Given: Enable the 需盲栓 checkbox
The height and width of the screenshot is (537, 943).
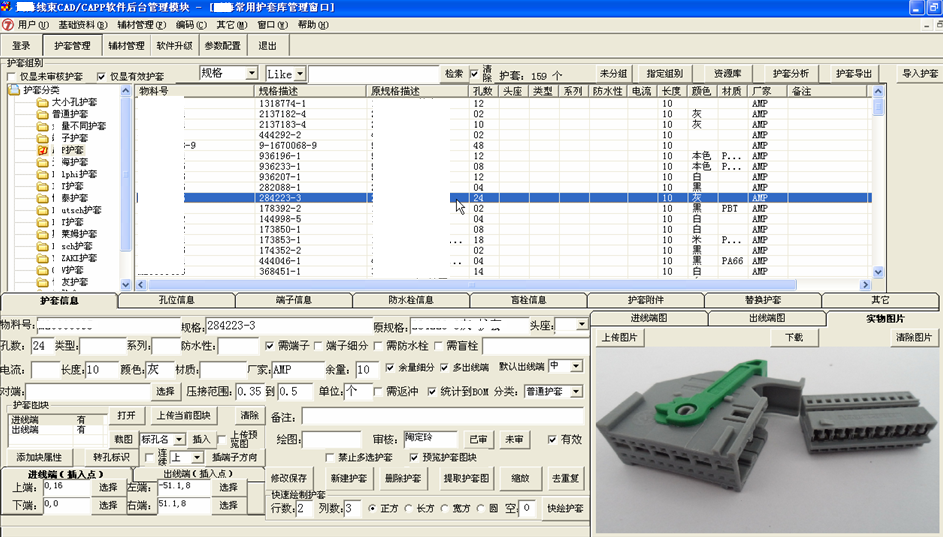Looking at the screenshot, I should [x=438, y=346].
